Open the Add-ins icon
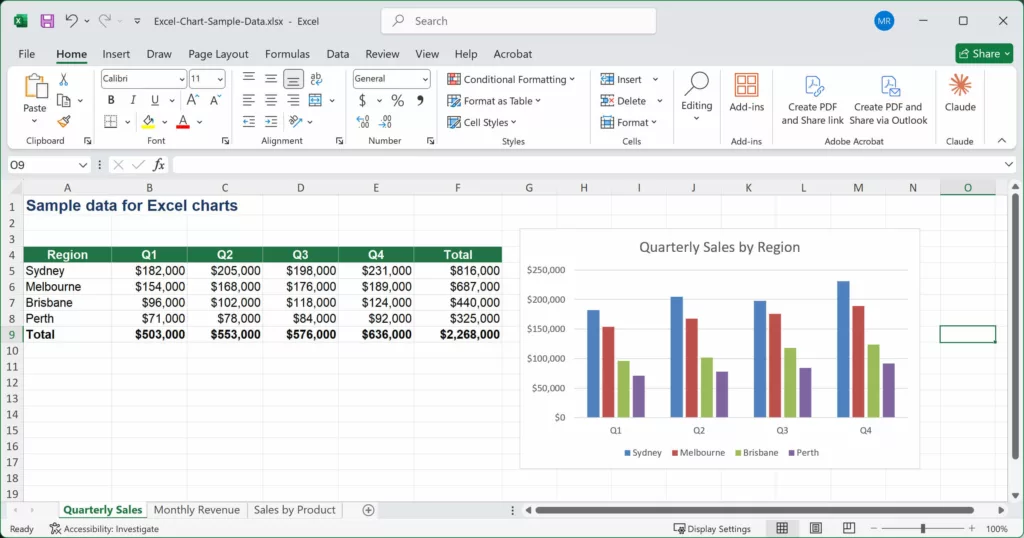This screenshot has height=538, width=1024. (746, 86)
